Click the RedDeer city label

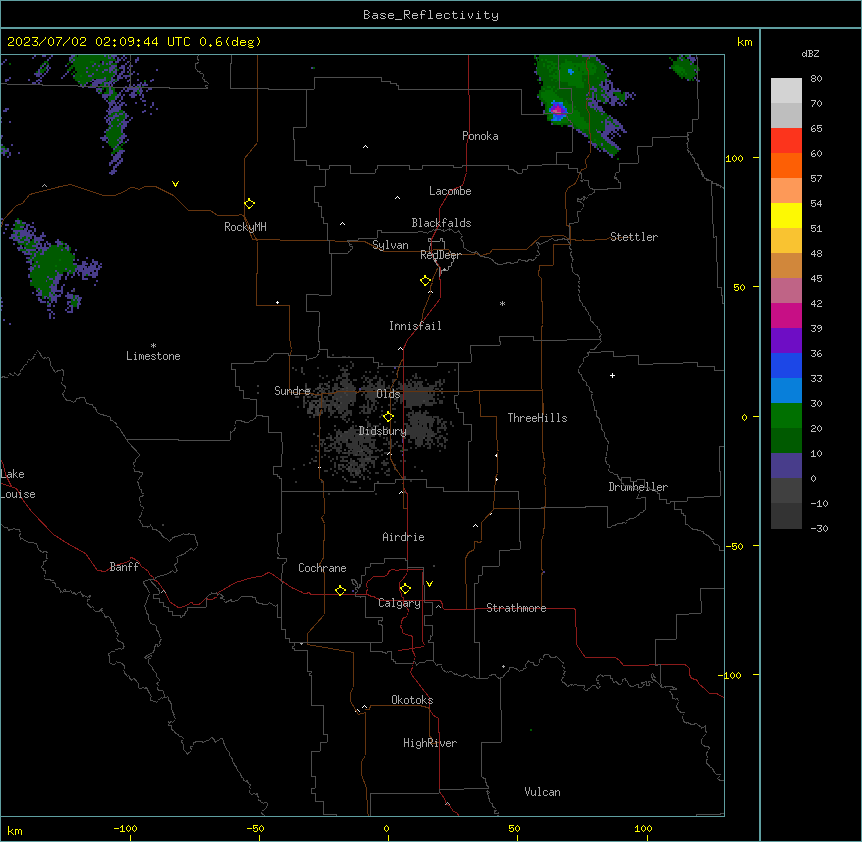pos(440,255)
